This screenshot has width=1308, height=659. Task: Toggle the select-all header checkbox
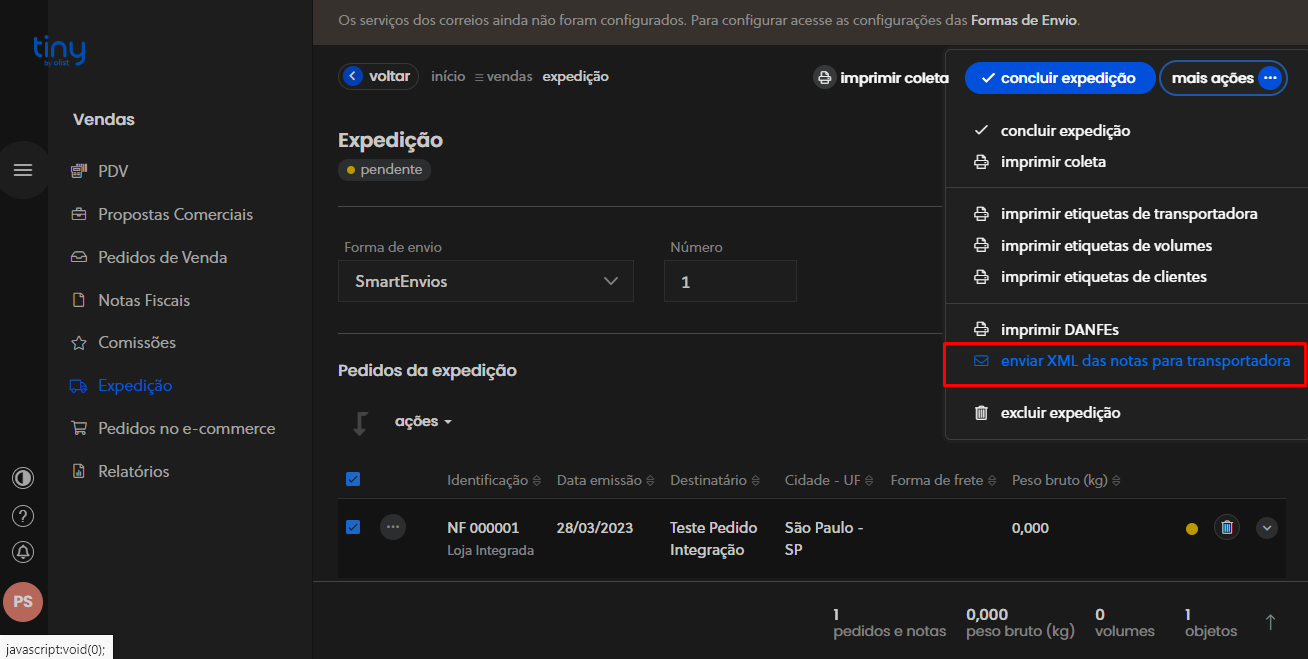click(353, 479)
